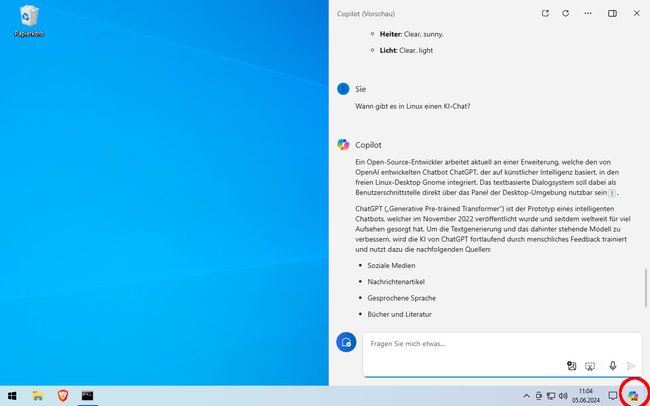Image resolution: width=650 pixels, height=406 pixels.
Task: Click the 'Copilot (Vorschau)' panel title
Action: pyautogui.click(x=366, y=14)
